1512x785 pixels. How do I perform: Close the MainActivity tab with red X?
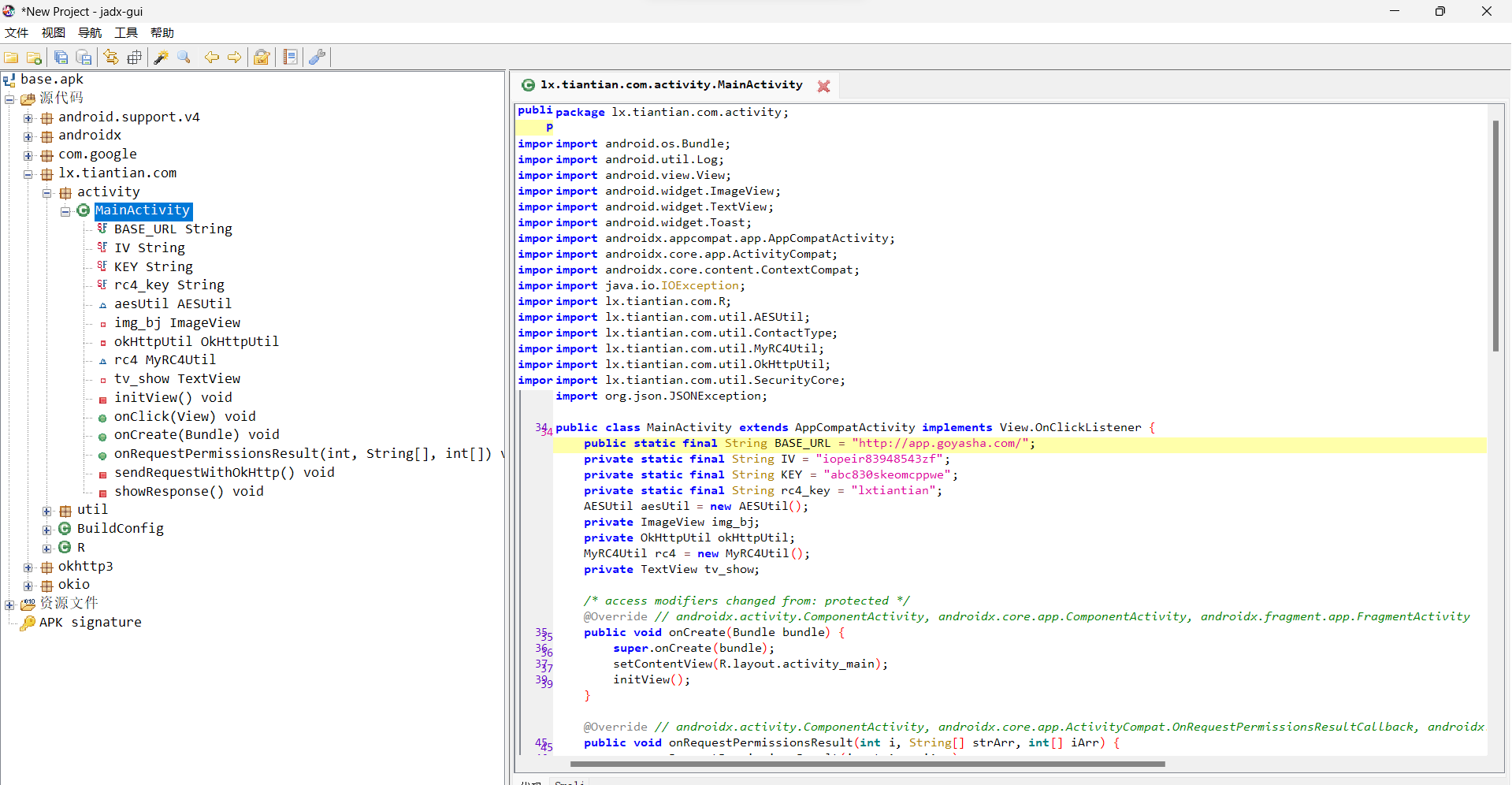(823, 86)
